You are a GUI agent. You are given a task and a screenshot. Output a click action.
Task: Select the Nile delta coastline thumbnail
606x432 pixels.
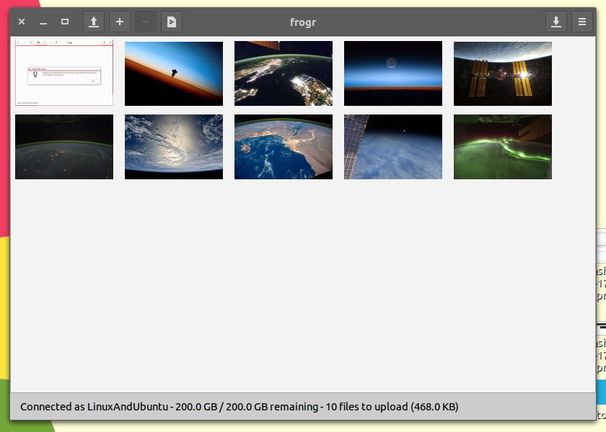click(283, 147)
